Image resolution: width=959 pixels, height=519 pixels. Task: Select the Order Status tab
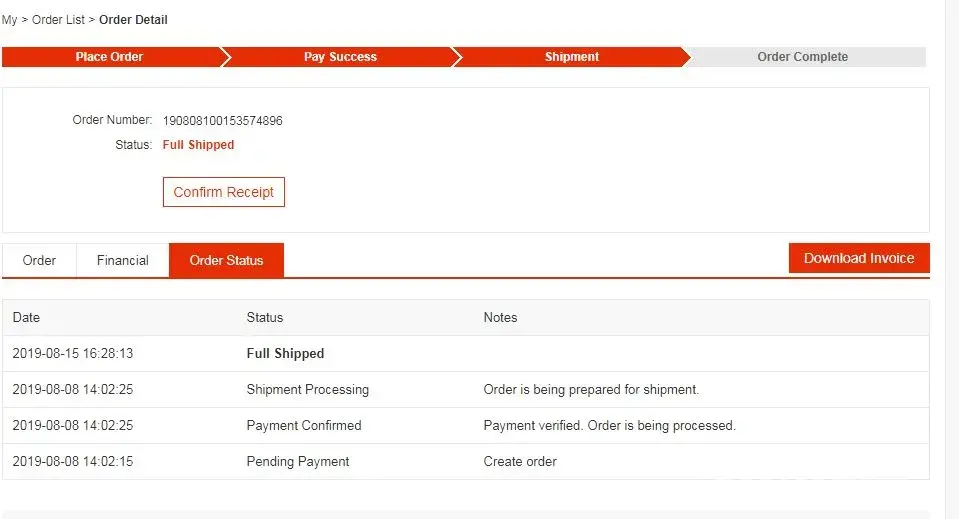point(226,260)
